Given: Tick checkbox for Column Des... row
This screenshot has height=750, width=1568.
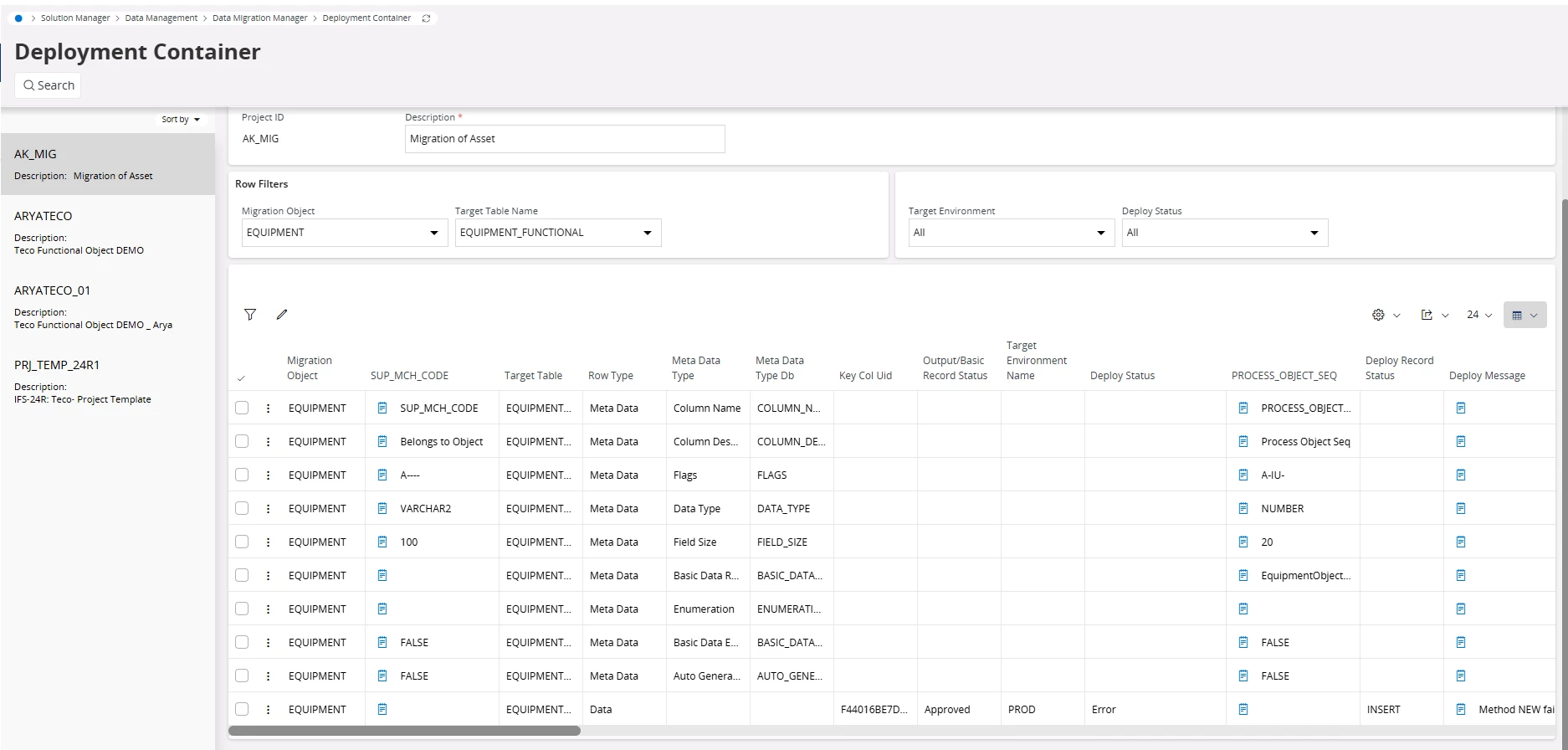Looking at the screenshot, I should click(242, 441).
